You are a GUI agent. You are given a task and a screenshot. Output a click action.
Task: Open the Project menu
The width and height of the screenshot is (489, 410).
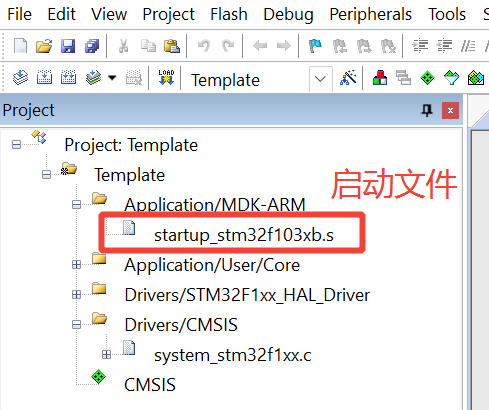point(168,15)
